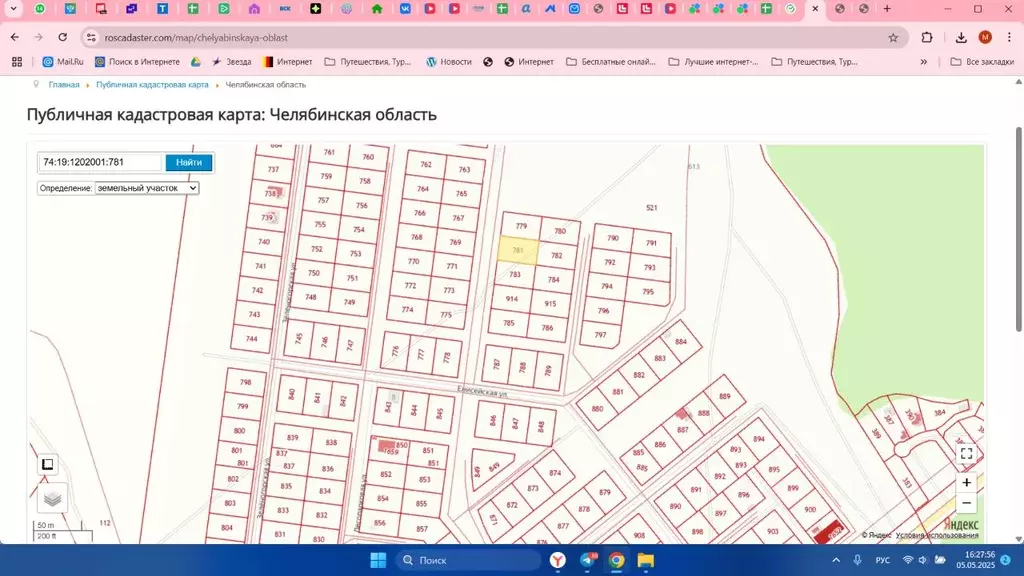Image resolution: width=1024 pixels, height=576 pixels.
Task: Click the page vertical scrollbar
Action: click(x=1019, y=229)
